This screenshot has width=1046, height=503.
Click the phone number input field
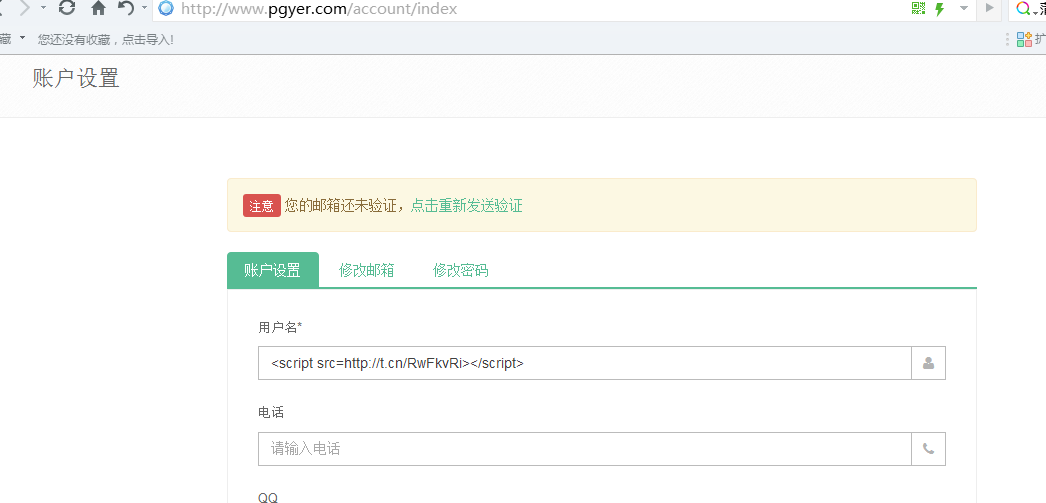(x=584, y=449)
